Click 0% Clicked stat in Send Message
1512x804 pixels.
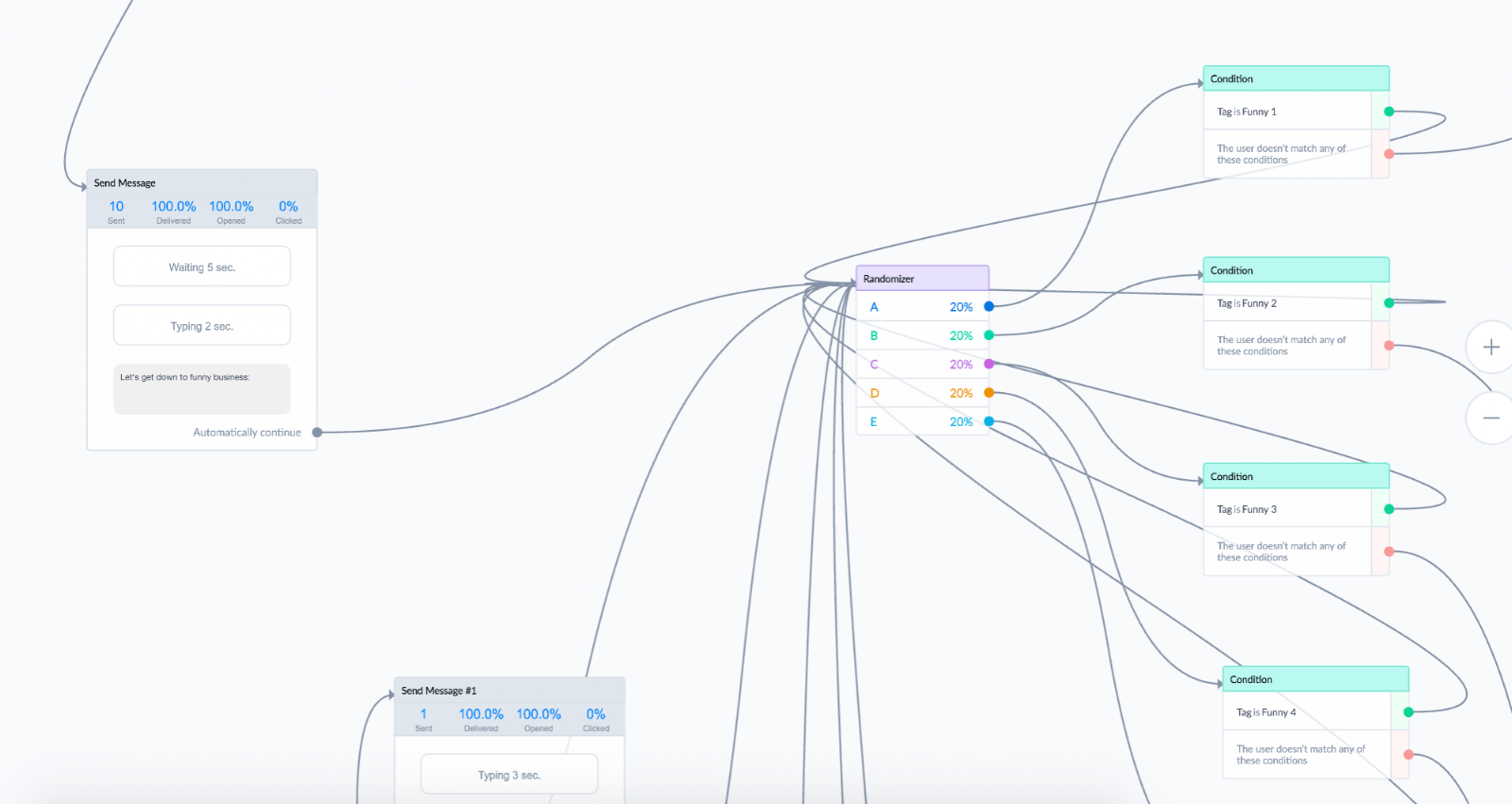288,212
